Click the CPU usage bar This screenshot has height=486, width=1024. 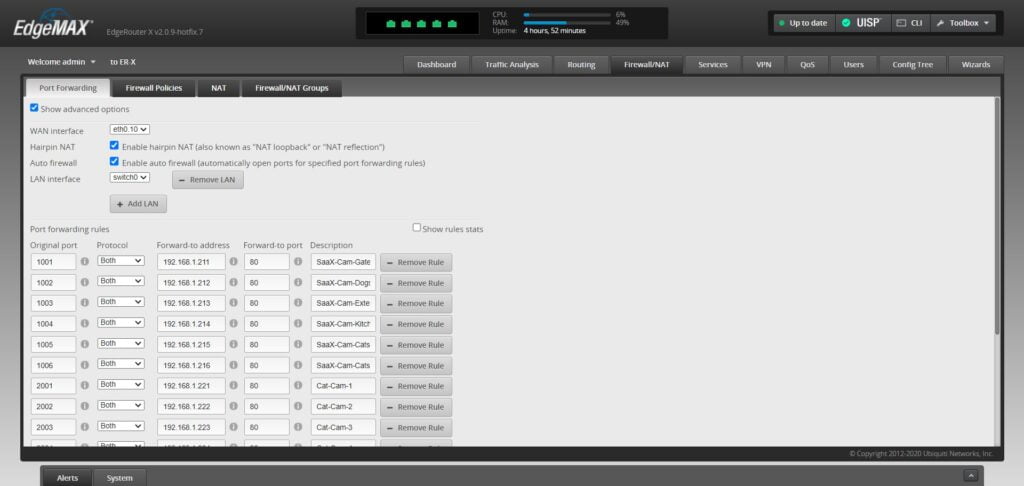click(x=567, y=14)
